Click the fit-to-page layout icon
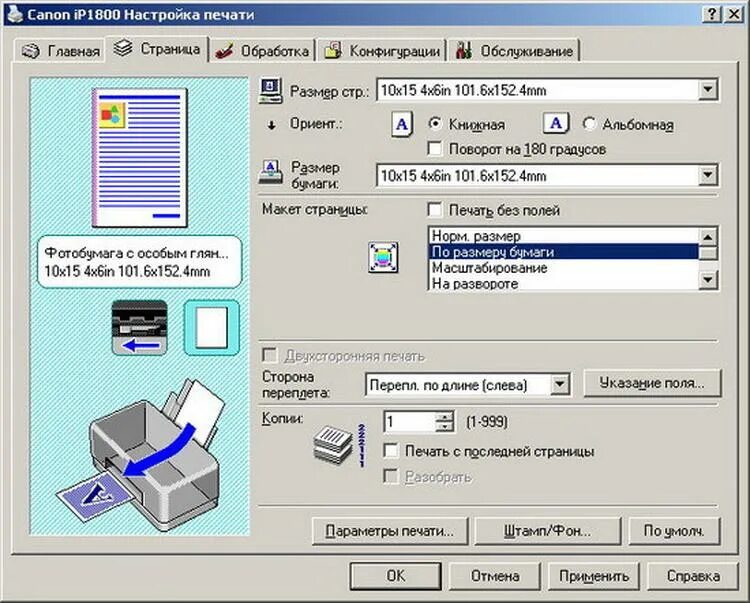This screenshot has height=603, width=750. (x=383, y=257)
